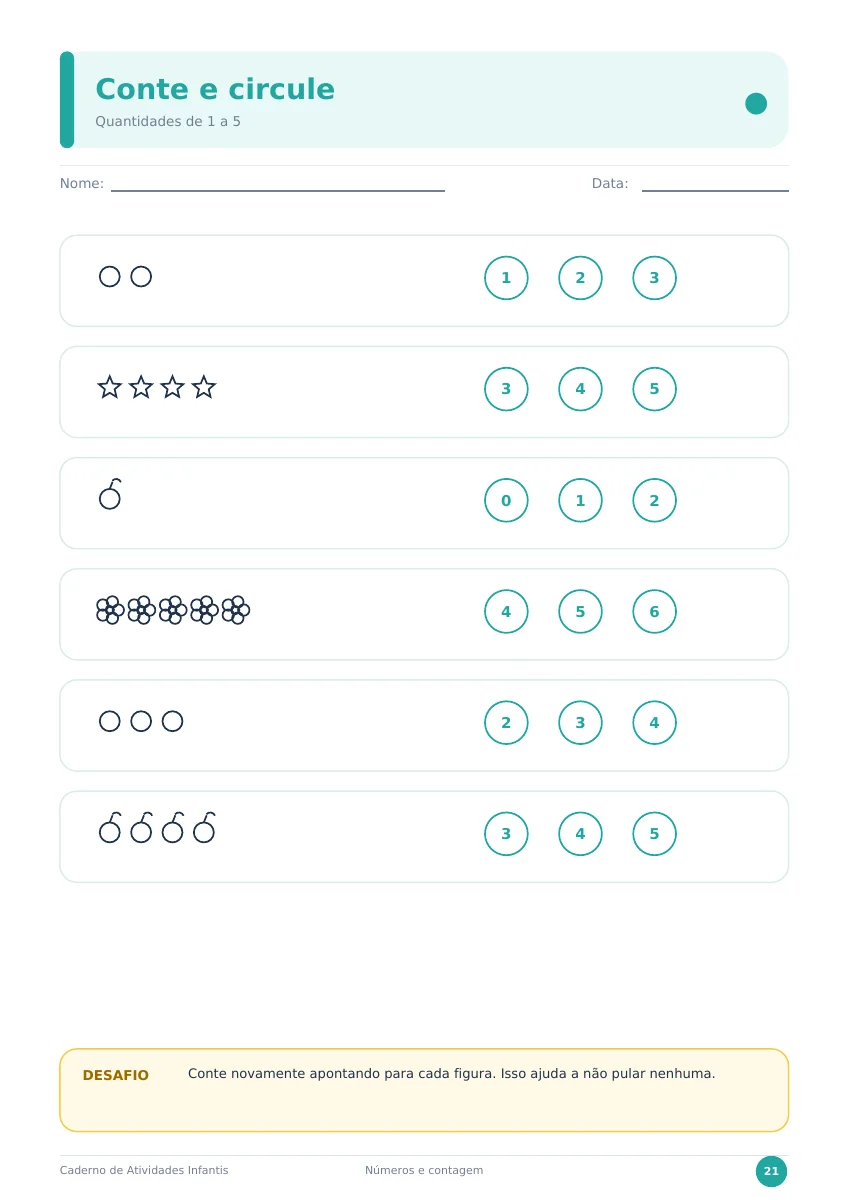The height and width of the screenshot is (1200, 849).
Task: Click the first flower icon
Action: pyautogui.click(x=110, y=610)
